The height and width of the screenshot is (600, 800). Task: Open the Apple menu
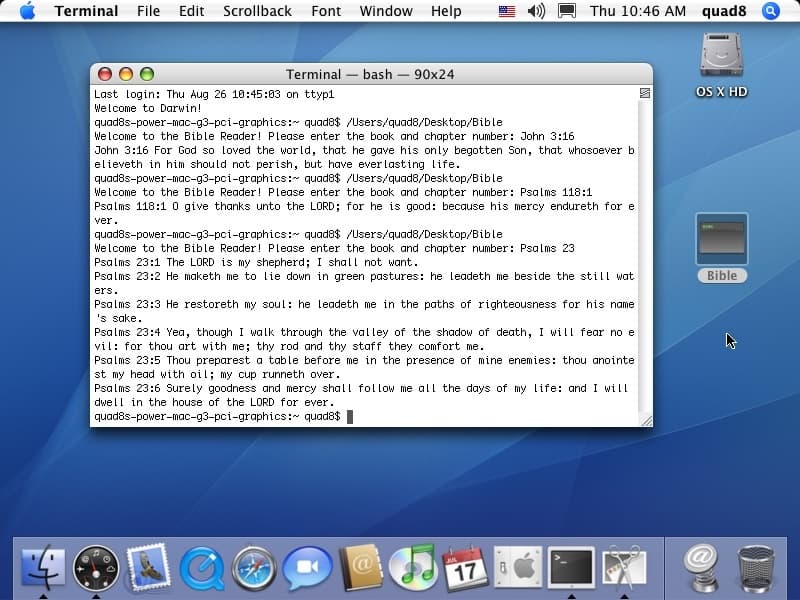point(28,11)
